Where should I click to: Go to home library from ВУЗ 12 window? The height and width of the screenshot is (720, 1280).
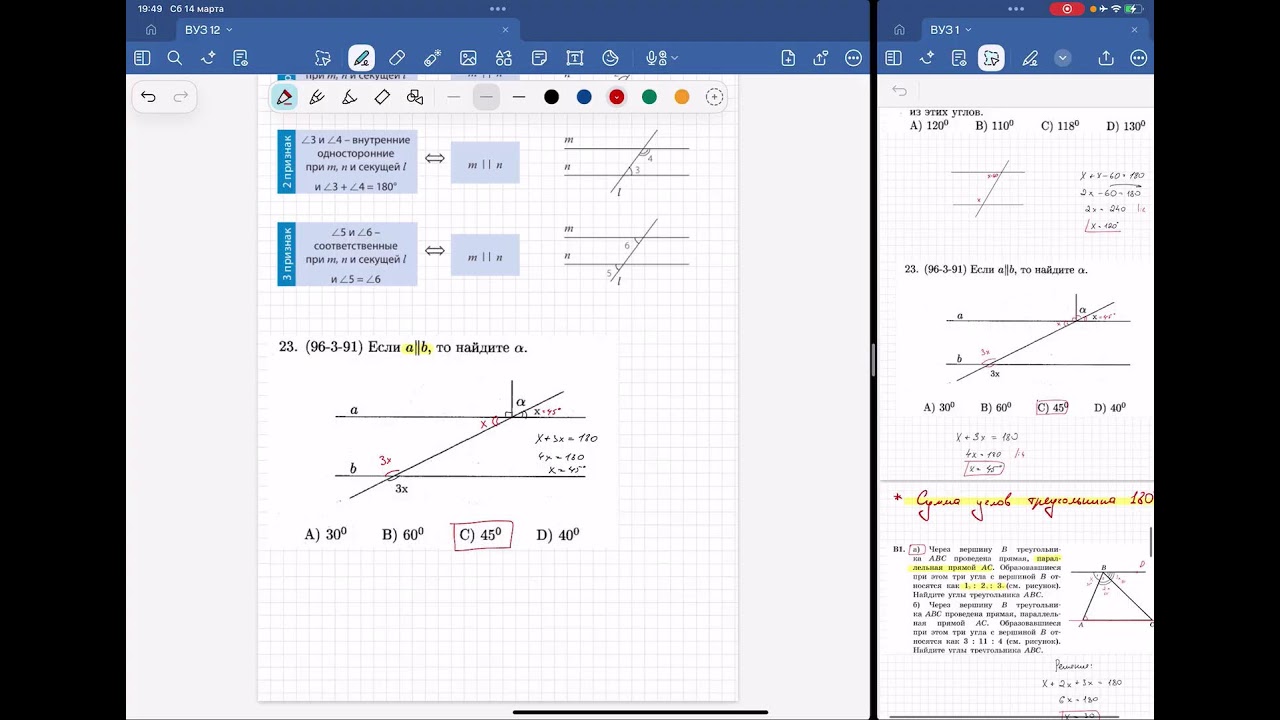tap(151, 30)
